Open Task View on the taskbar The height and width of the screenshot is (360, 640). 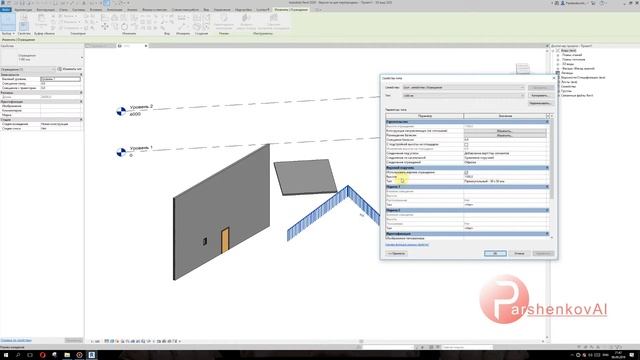click(30, 355)
